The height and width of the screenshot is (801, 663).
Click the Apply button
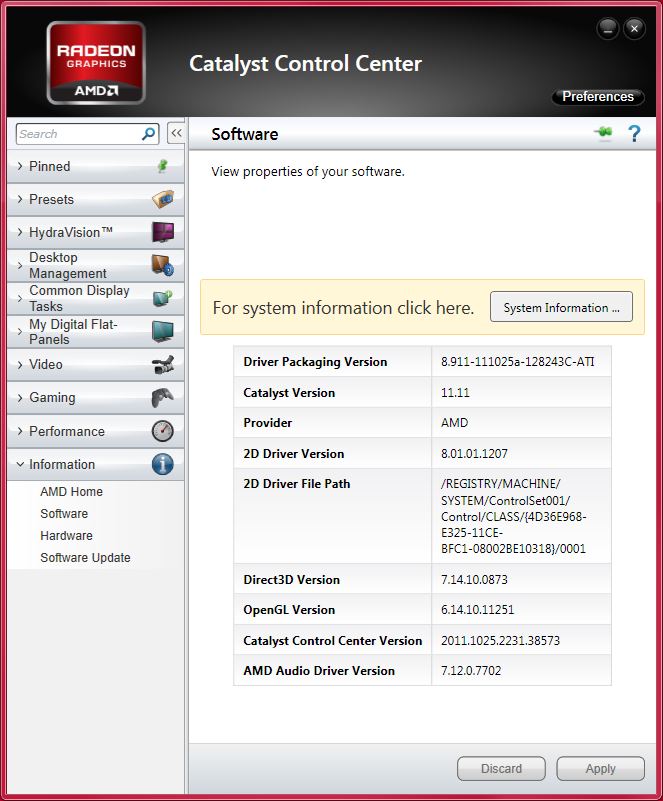[x=600, y=769]
